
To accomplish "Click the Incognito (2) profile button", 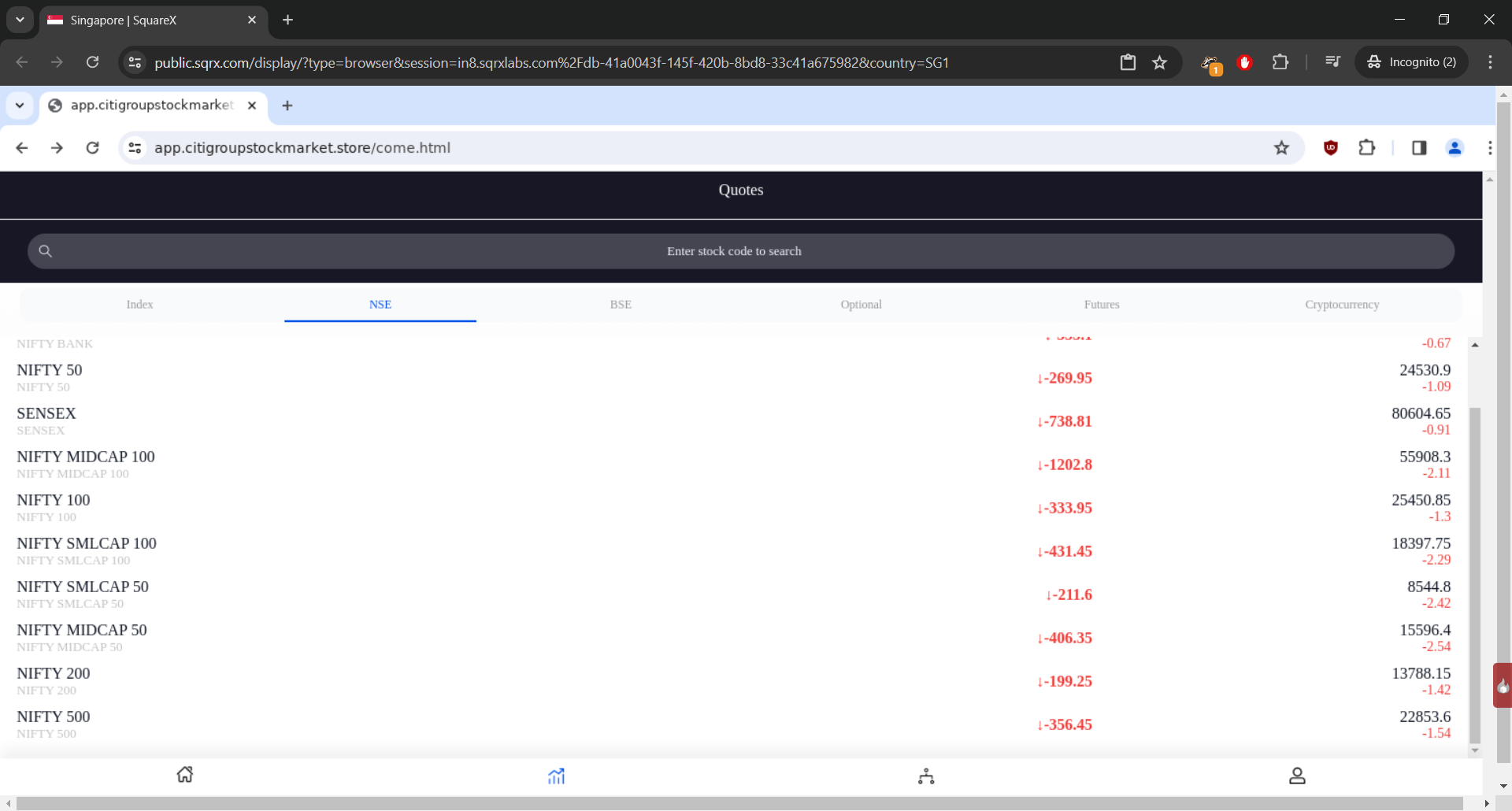I will 1412,62.
